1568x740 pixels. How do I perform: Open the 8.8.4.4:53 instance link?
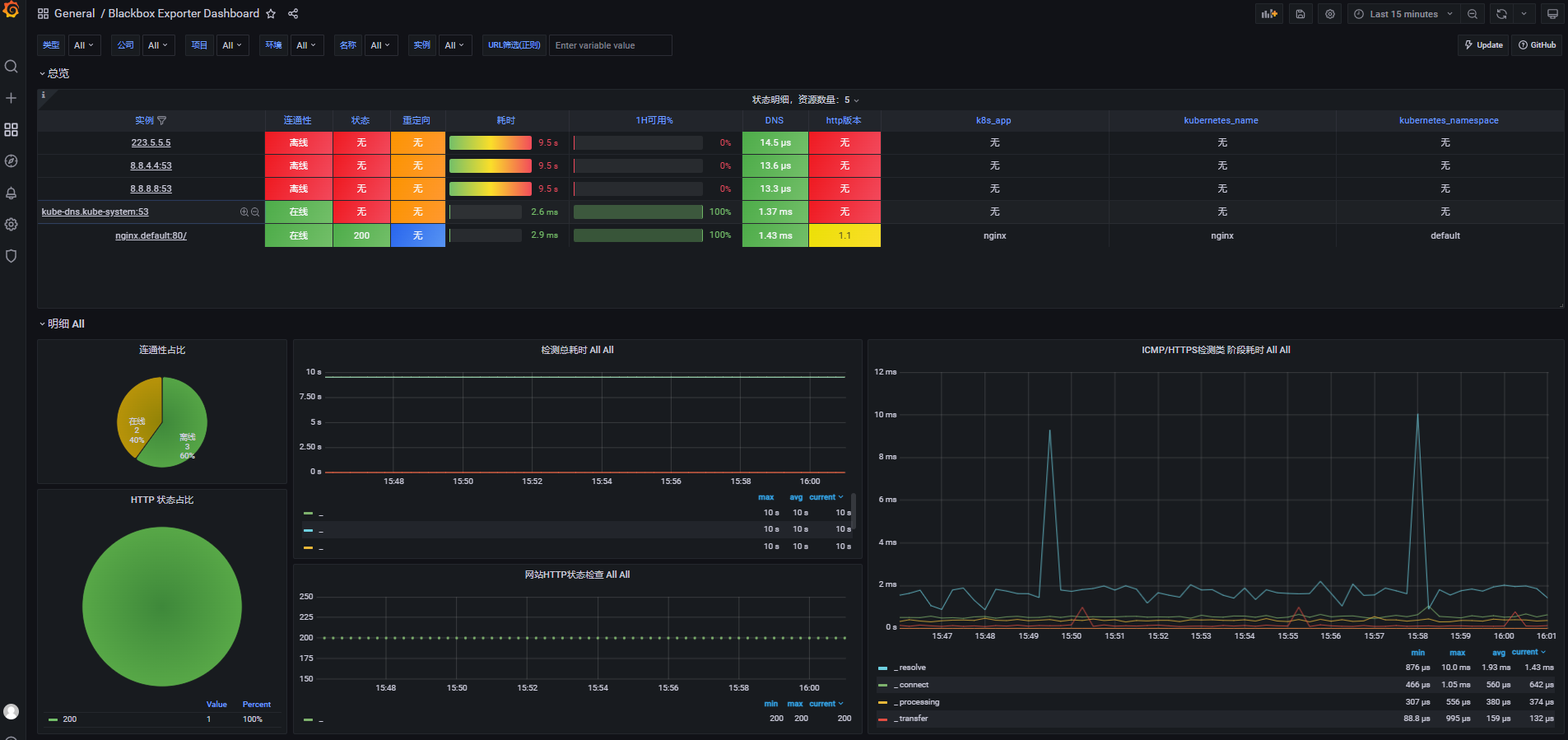151,165
